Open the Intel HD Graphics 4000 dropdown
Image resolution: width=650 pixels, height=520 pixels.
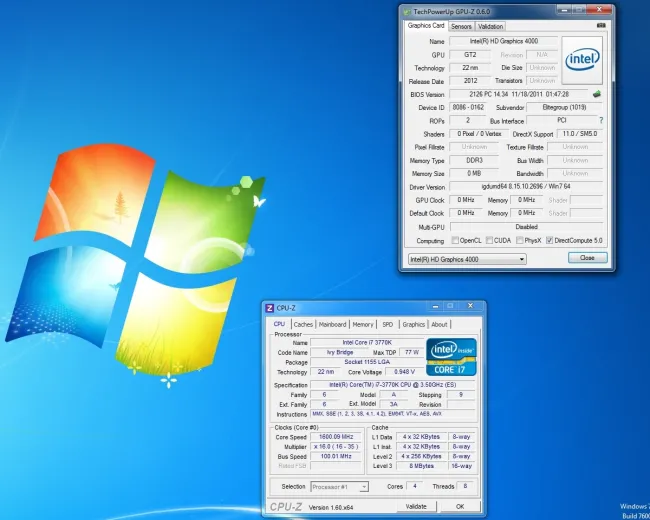click(x=467, y=260)
